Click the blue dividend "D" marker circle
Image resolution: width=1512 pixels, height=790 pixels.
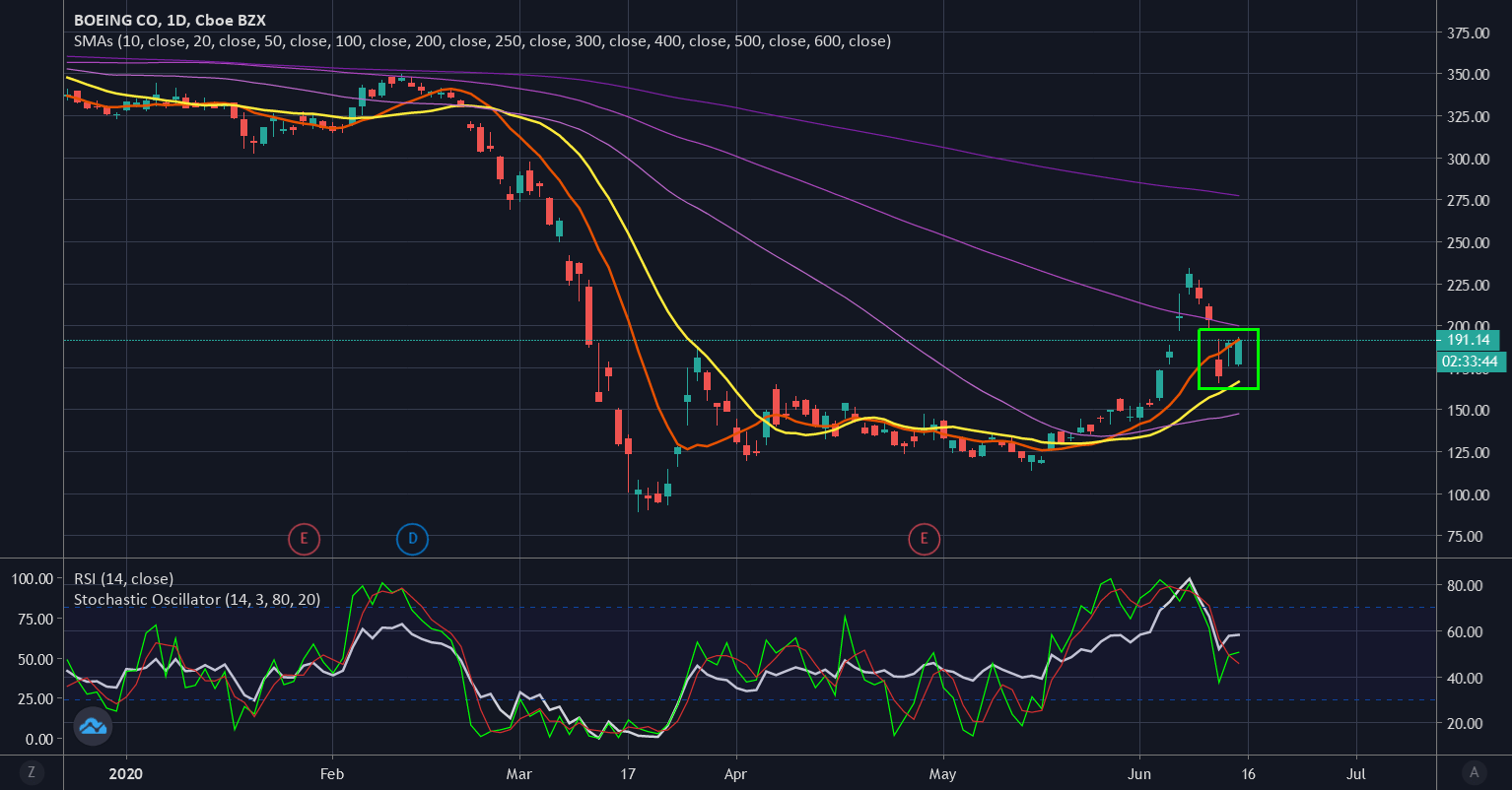click(x=412, y=539)
